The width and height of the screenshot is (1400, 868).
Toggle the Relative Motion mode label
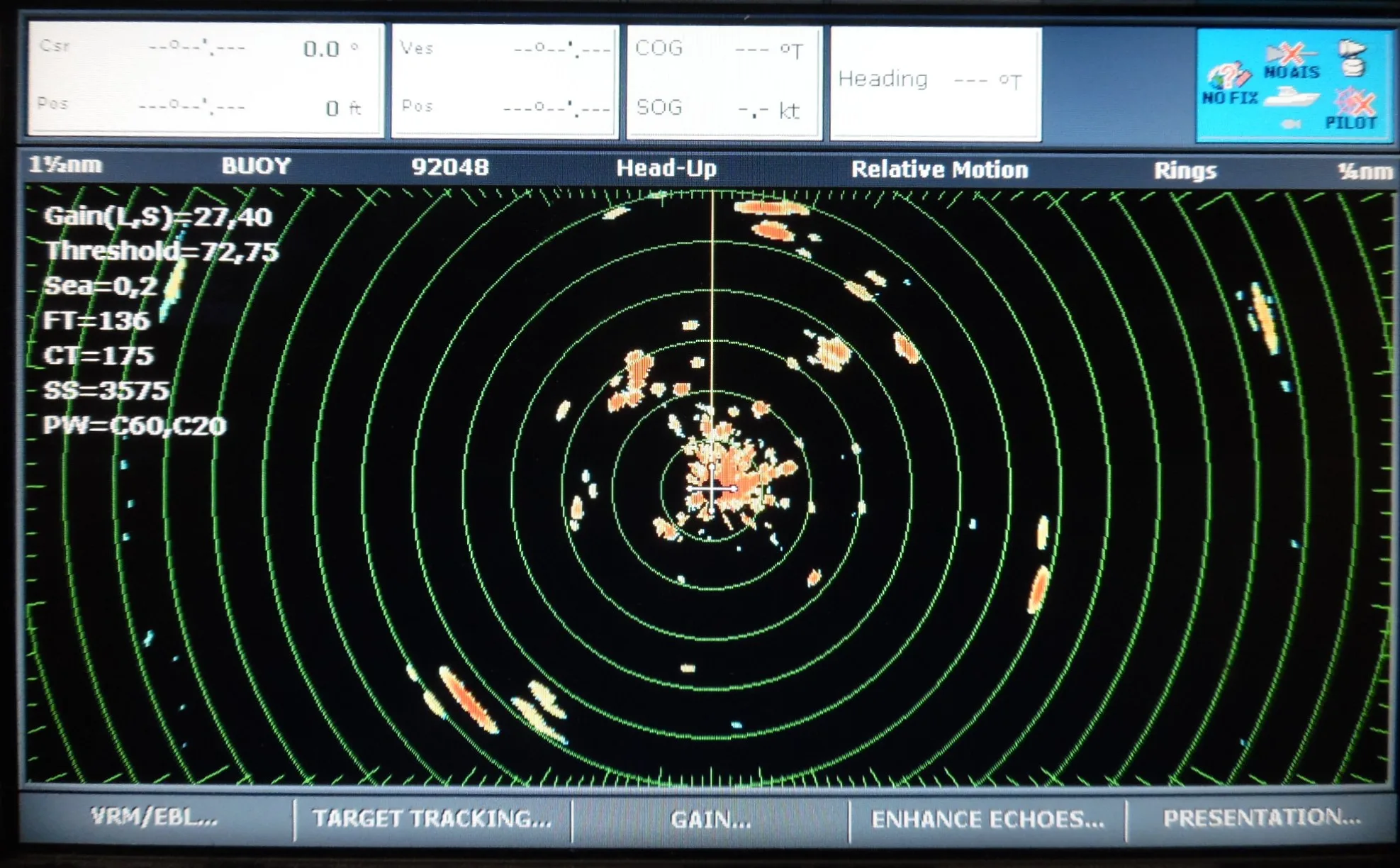pos(939,169)
